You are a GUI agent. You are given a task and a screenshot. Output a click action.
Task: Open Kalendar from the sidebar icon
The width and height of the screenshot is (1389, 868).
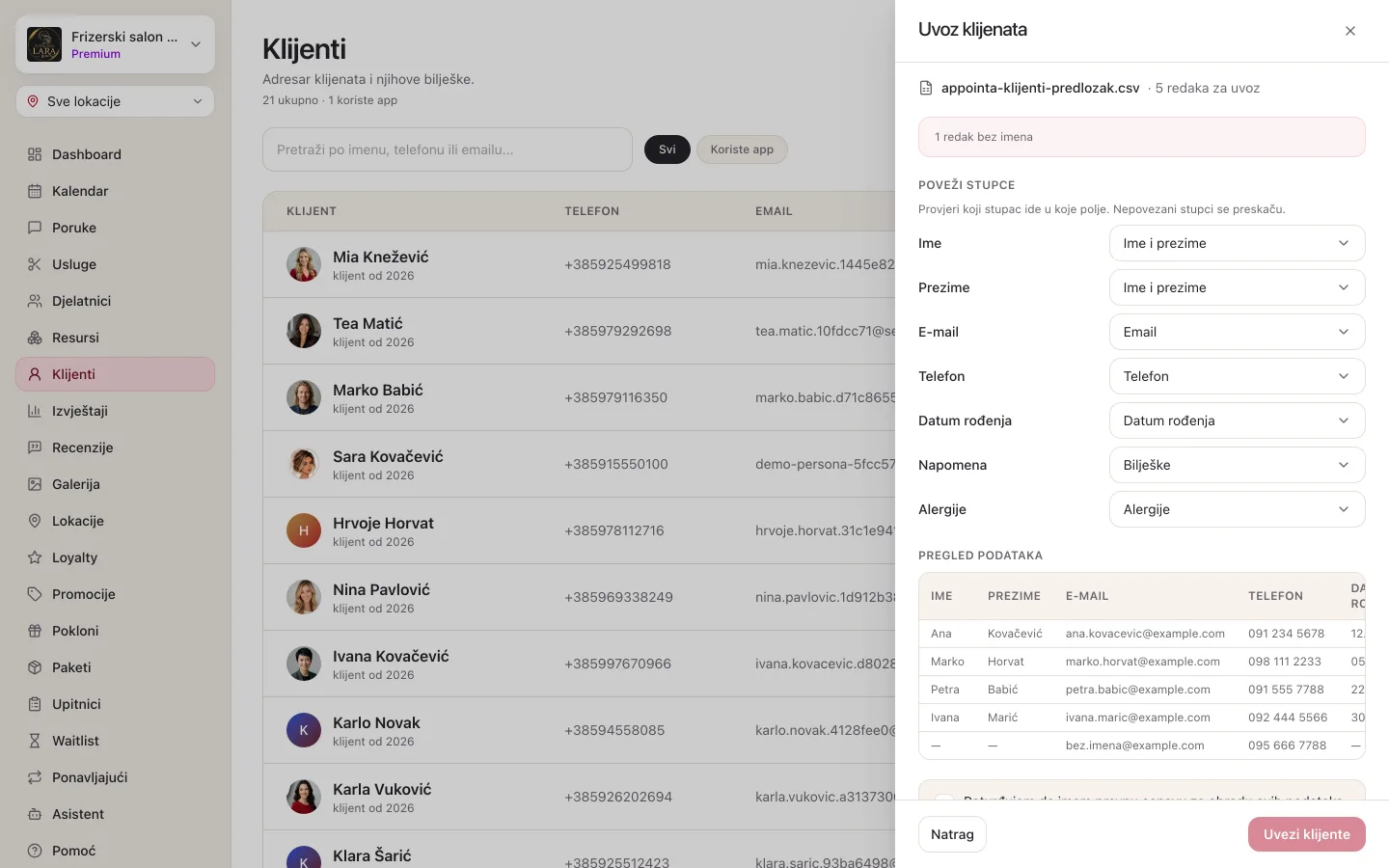click(35, 191)
